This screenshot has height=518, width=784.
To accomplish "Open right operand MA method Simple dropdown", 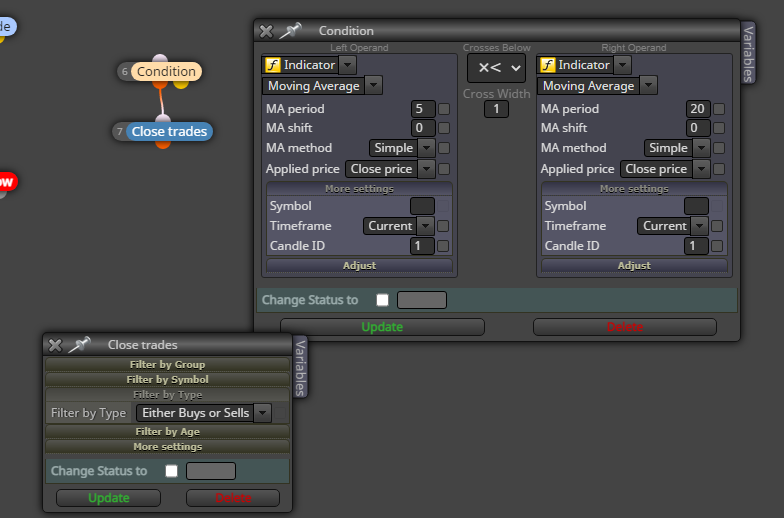I will tap(702, 148).
